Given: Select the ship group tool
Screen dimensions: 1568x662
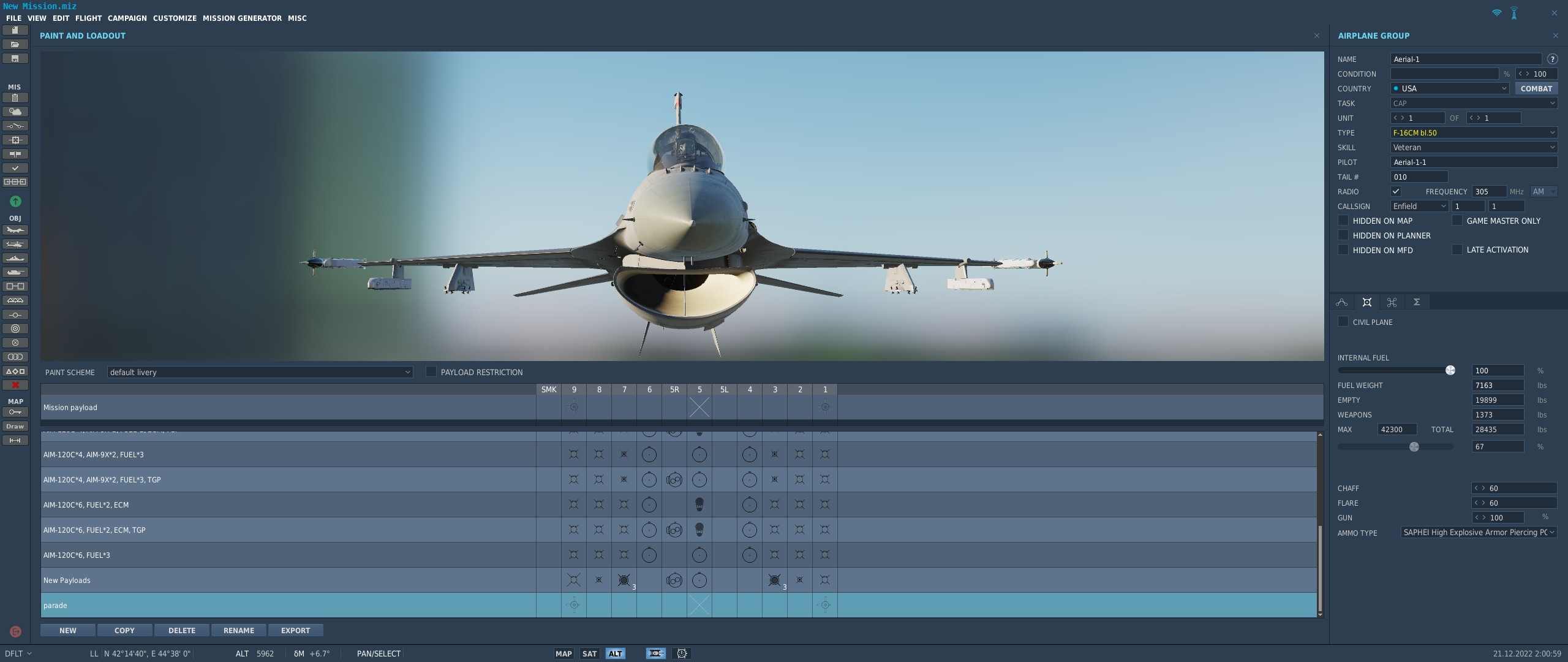Looking at the screenshot, I should pyautogui.click(x=15, y=258).
